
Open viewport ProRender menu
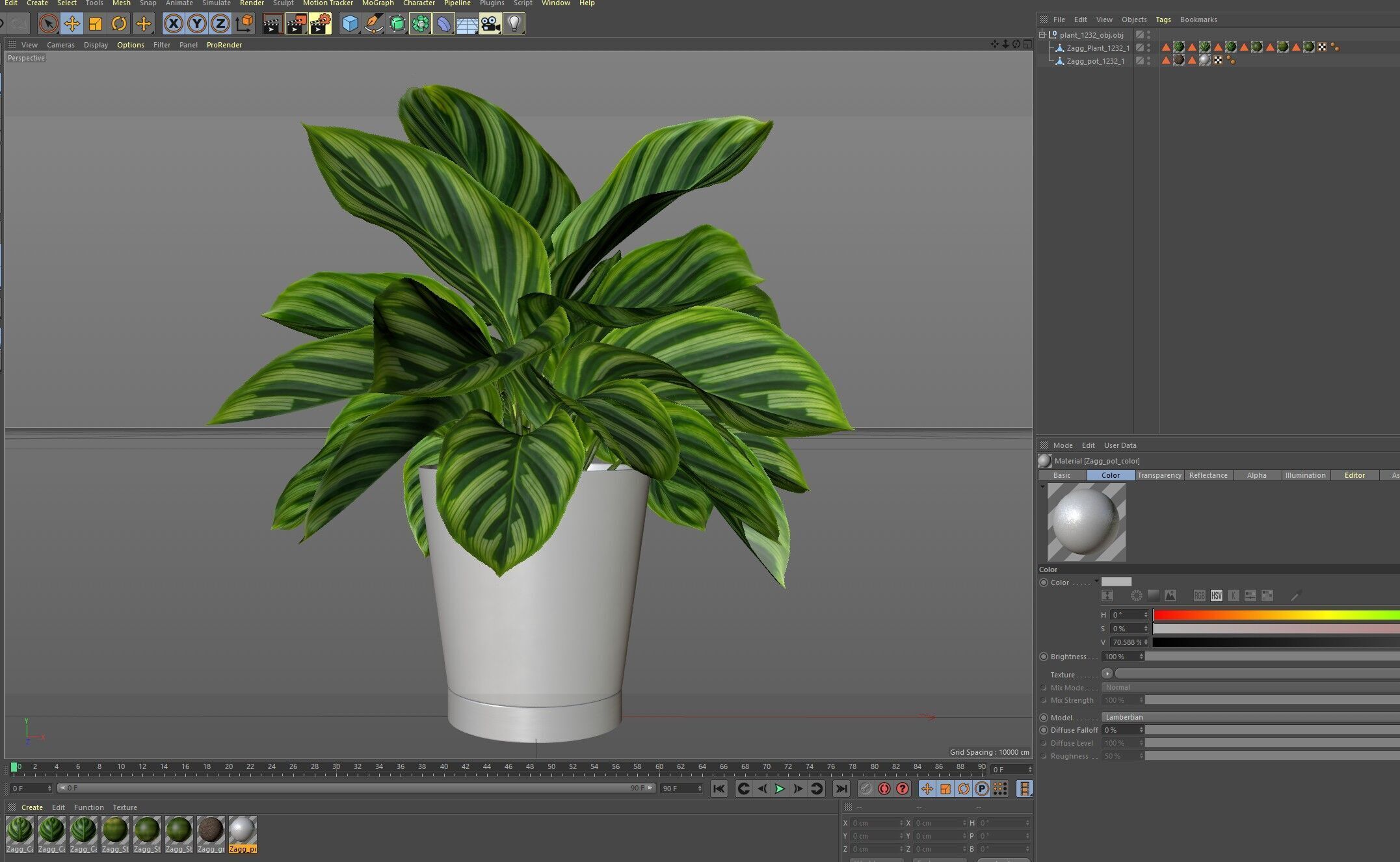pyautogui.click(x=224, y=45)
